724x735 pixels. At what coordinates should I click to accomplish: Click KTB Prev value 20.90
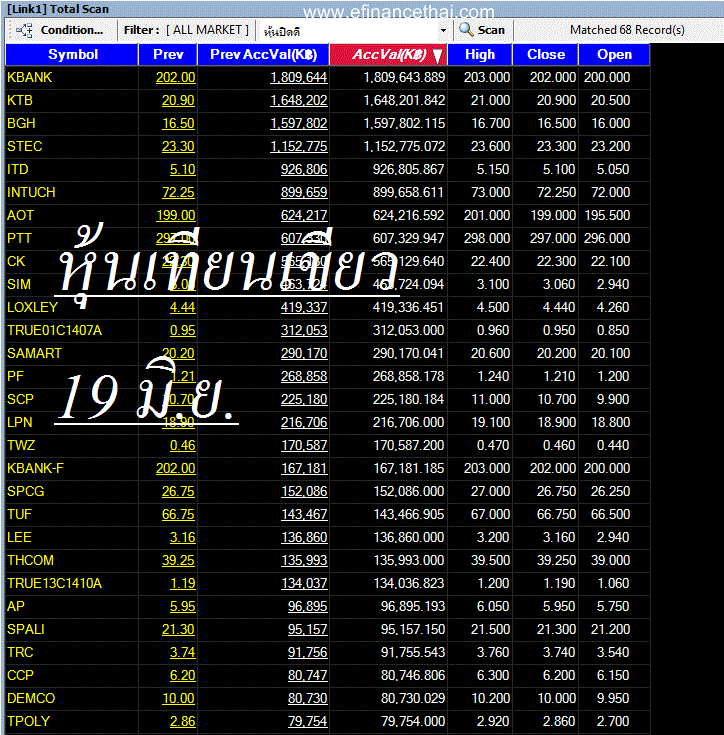tap(178, 100)
